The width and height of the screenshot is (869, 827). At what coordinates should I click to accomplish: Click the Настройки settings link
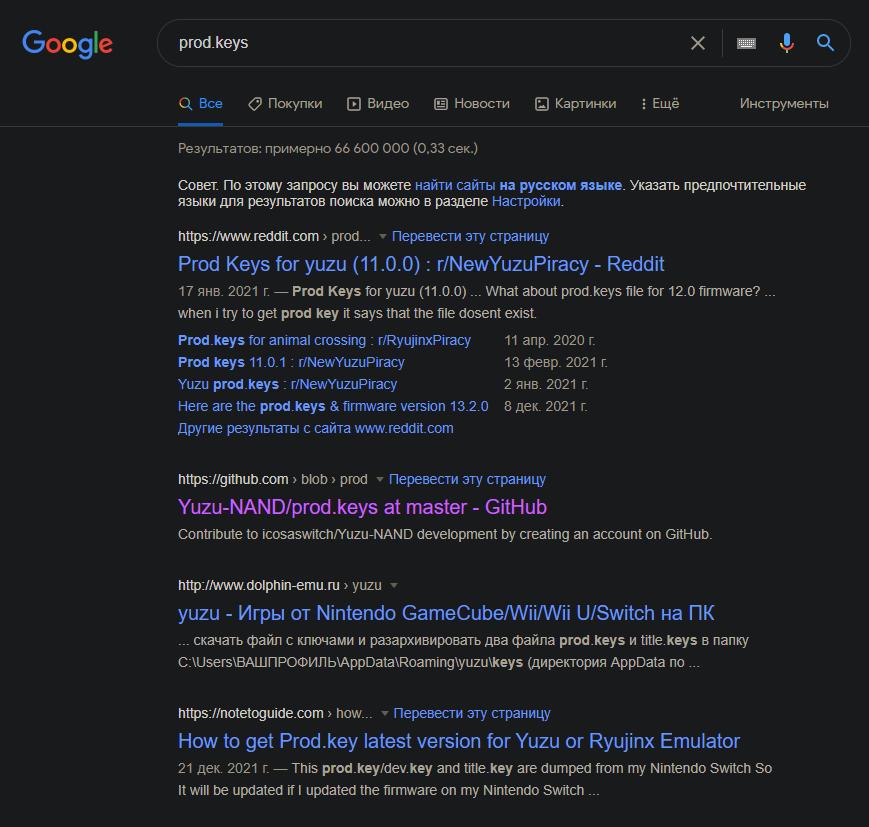526,201
